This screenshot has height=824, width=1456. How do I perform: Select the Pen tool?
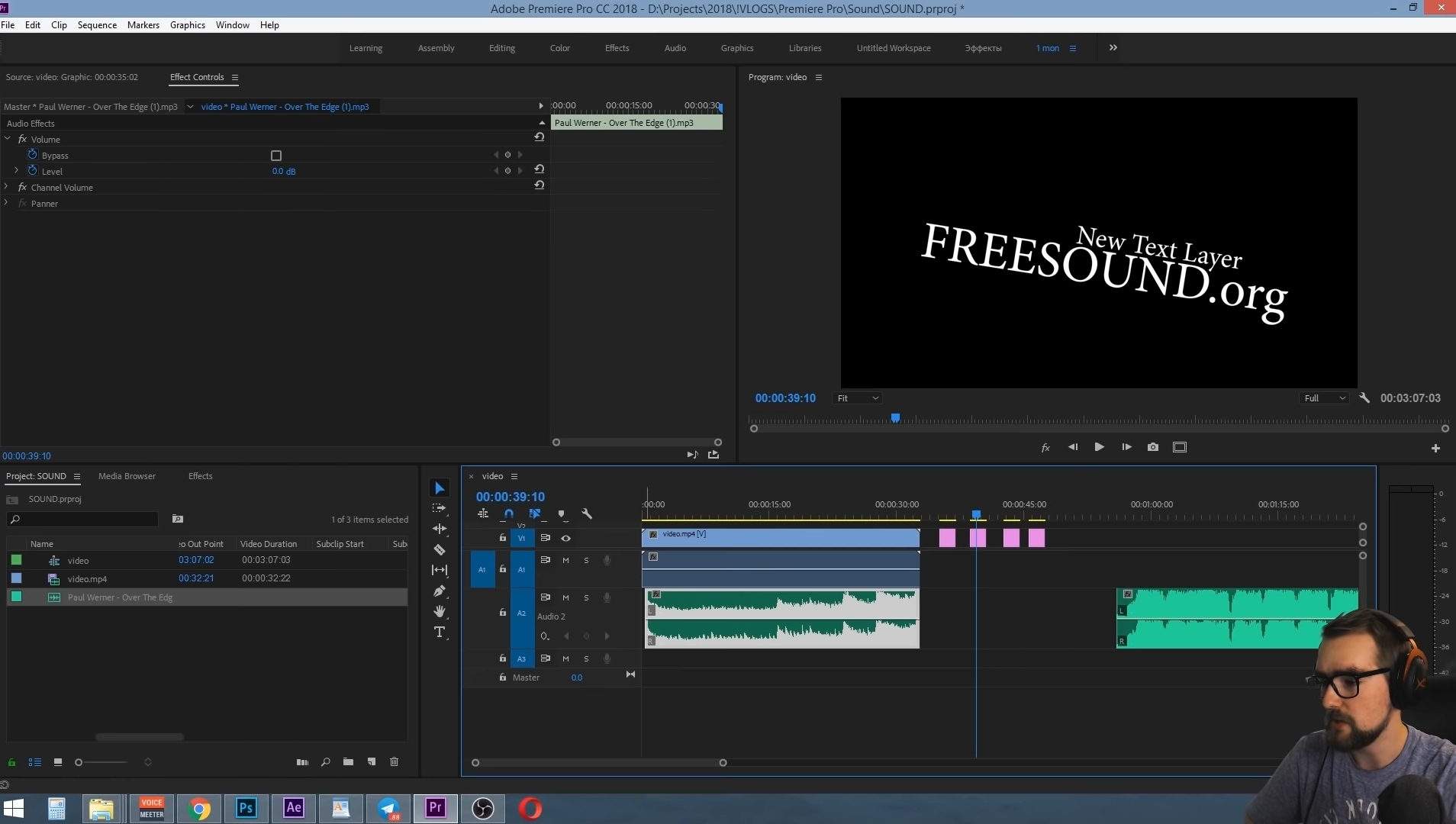440,591
